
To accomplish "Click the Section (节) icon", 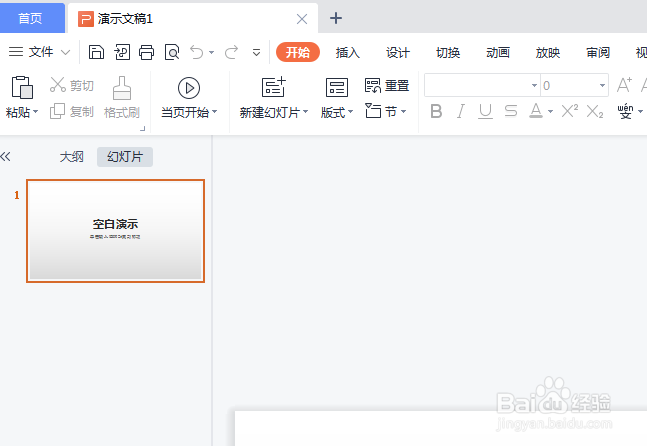I will click(373, 111).
